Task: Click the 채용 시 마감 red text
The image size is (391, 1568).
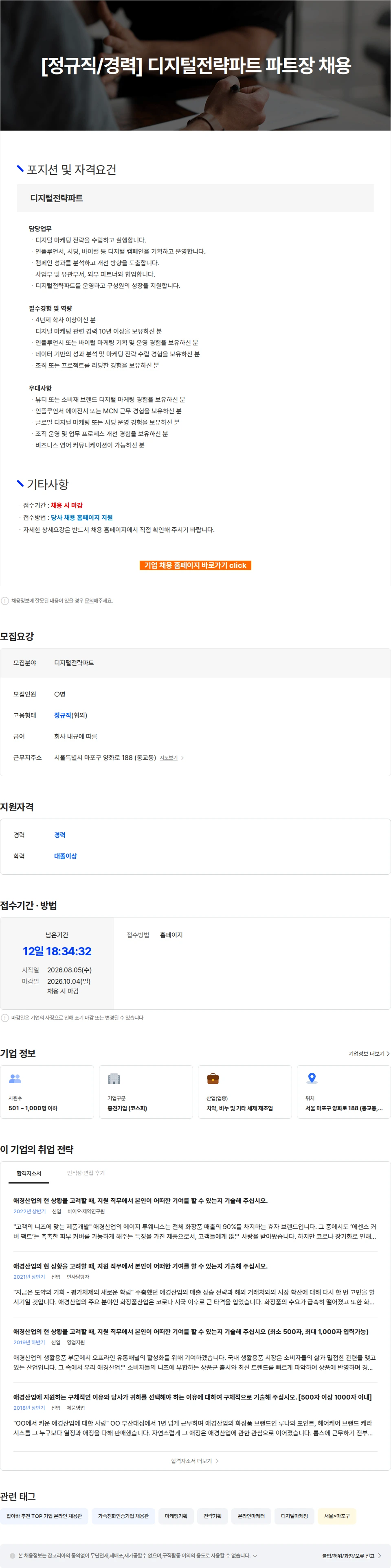Action: (66, 505)
